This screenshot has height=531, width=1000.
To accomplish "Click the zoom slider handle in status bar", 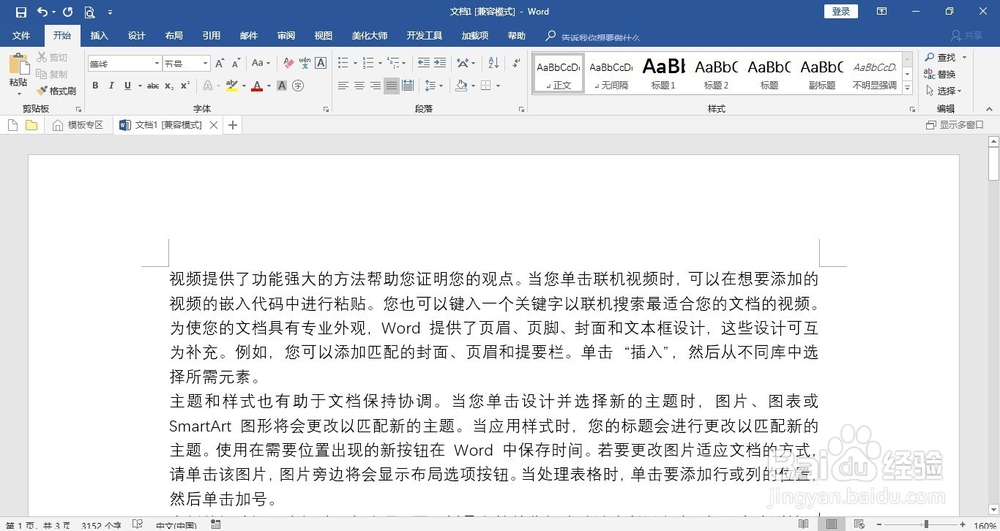I will tap(926, 525).
